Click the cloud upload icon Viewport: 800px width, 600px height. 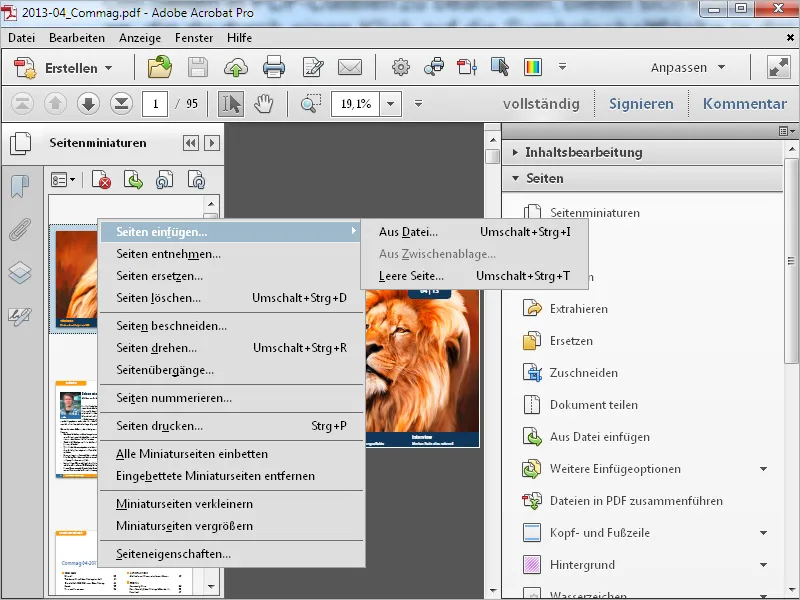(x=236, y=67)
